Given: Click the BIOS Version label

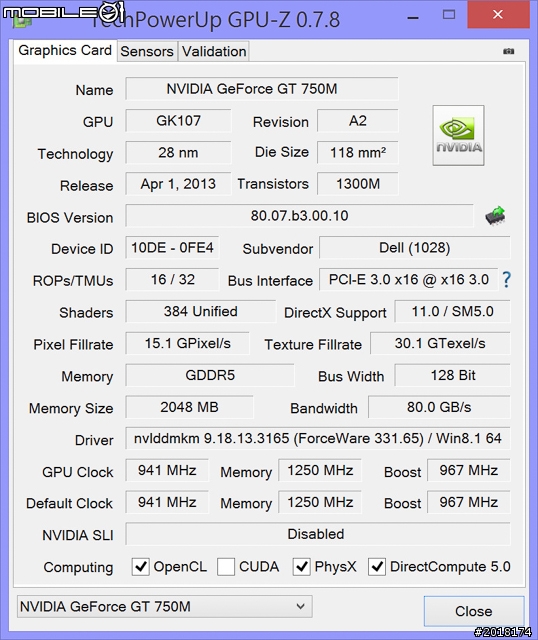Looking at the screenshot, I should [70, 218].
